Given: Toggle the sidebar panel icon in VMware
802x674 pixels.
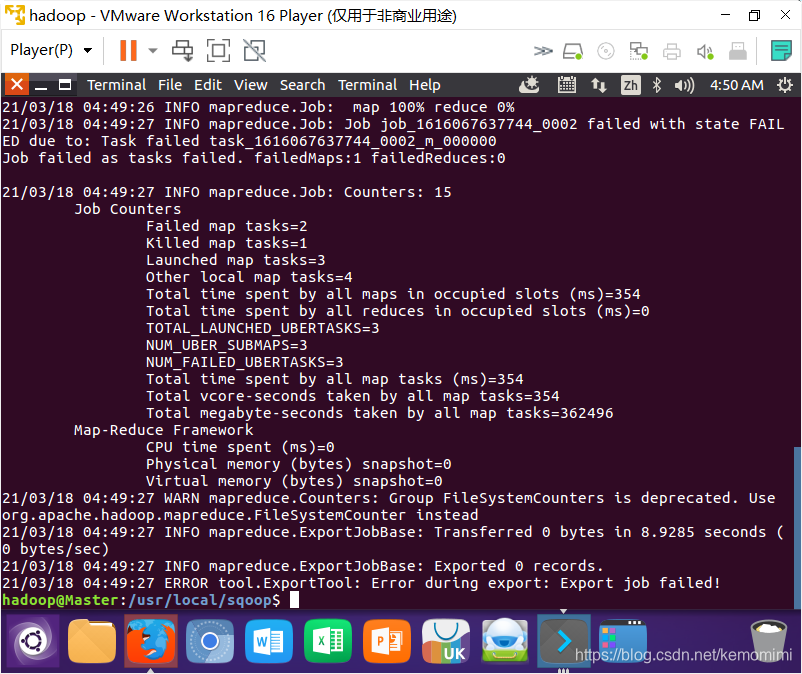Looking at the screenshot, I should tap(781, 49).
